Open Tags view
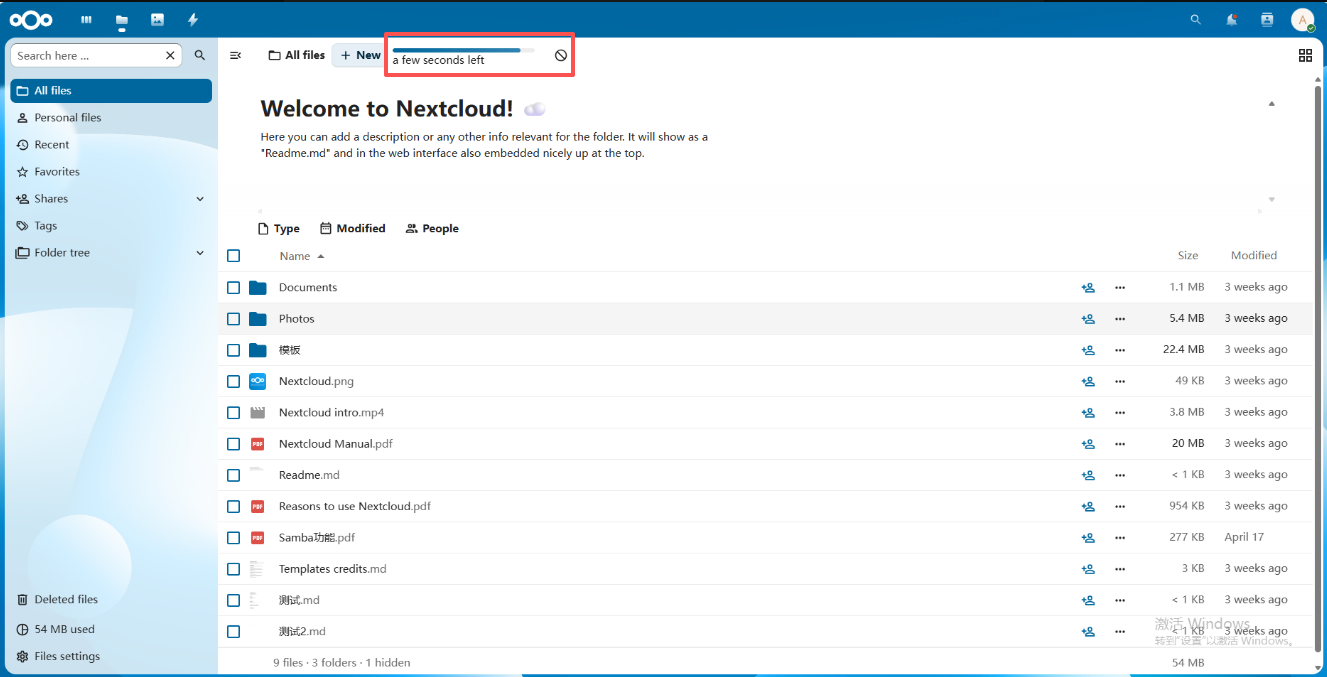 (111, 226)
